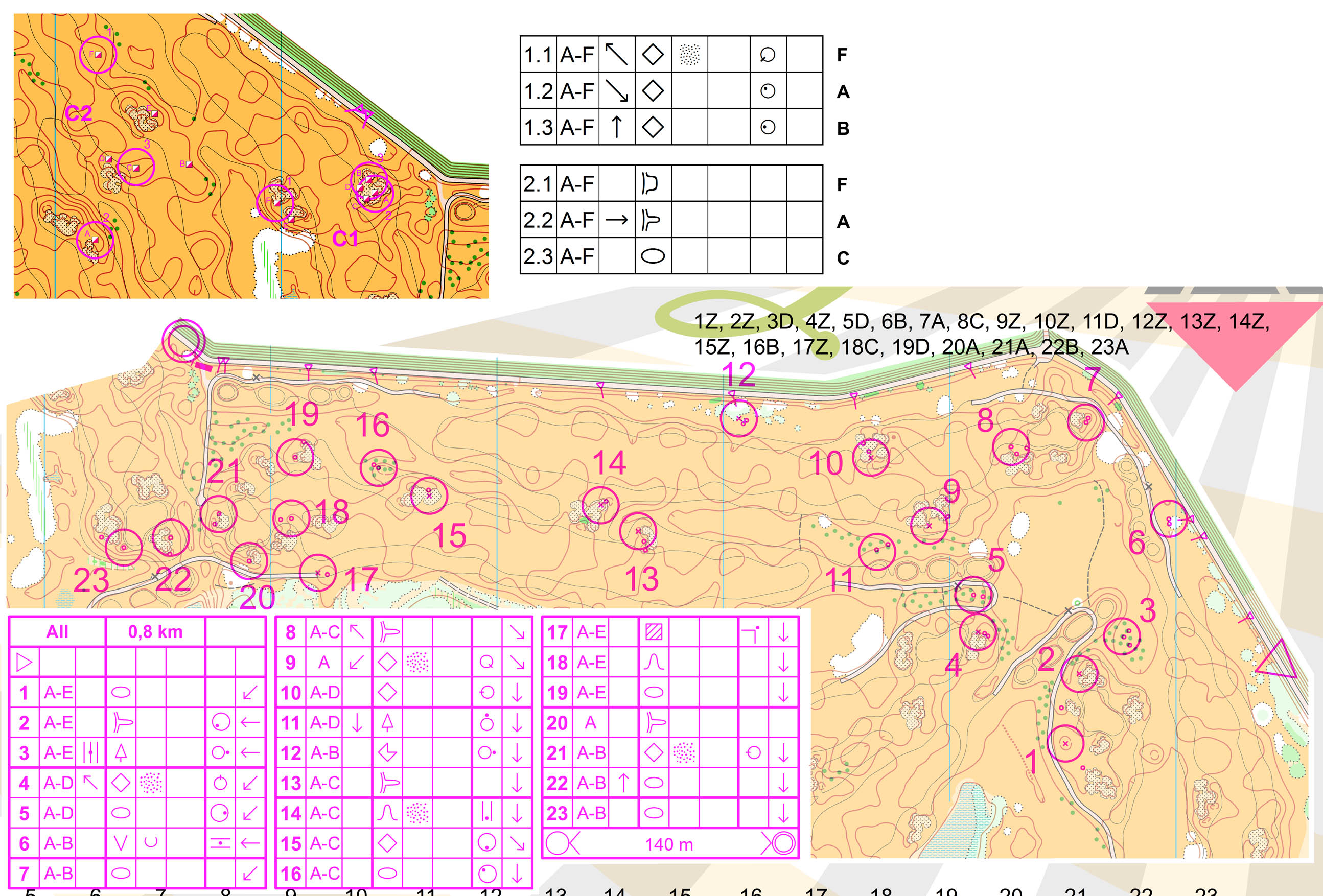The image size is (1323, 896).
Task: Click the C1 label on the inset map
Action: 345,239
